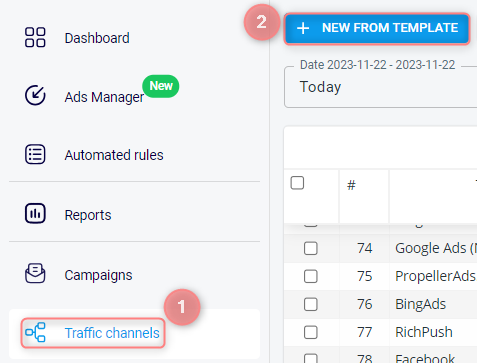The width and height of the screenshot is (477, 363).
Task: Click the Ads Manager clock-arrow icon
Action: coord(35,95)
